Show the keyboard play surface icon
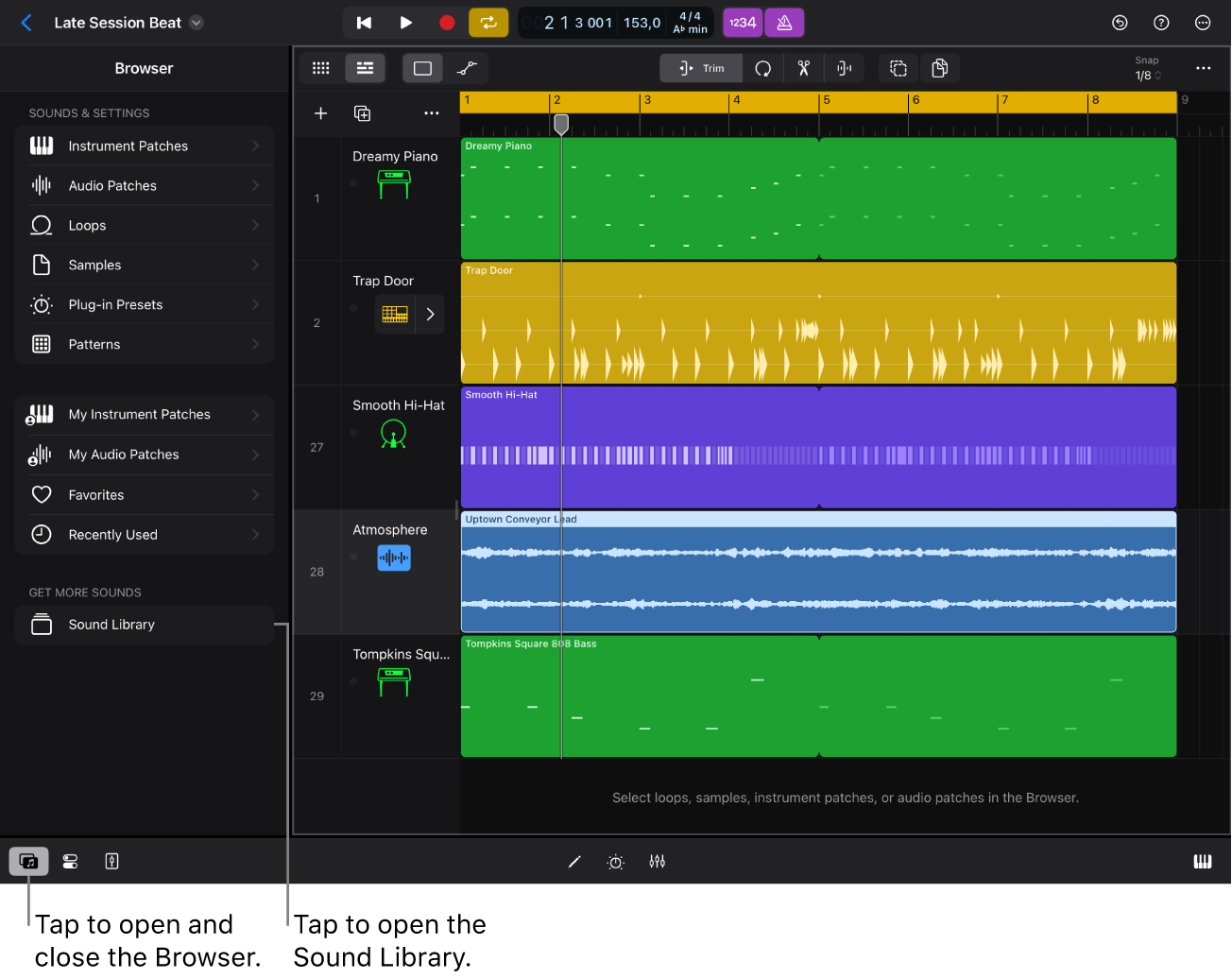Viewport: 1232px width, 979px height. [1203, 861]
